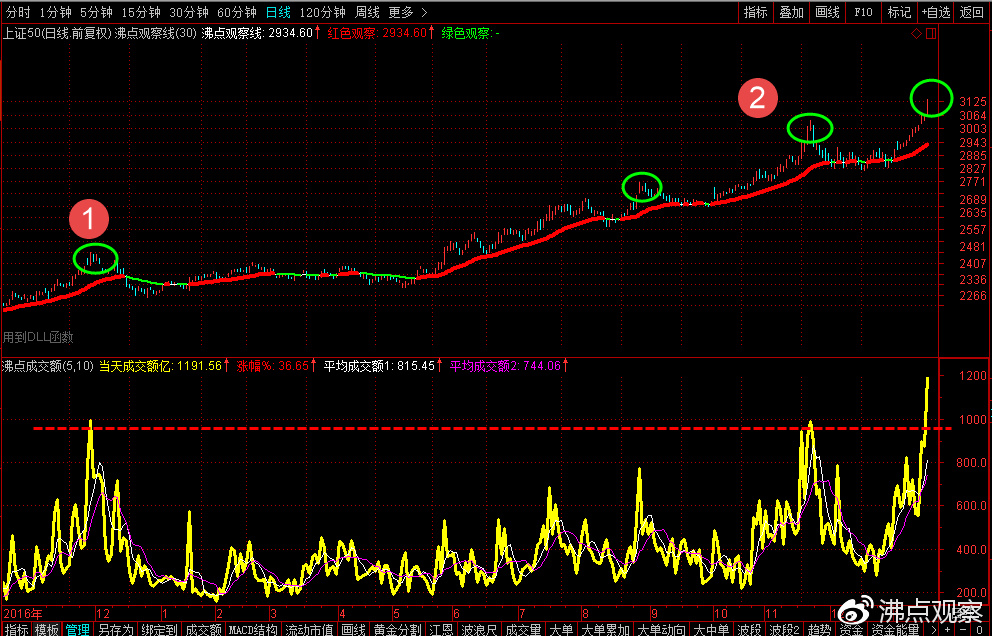The image size is (992, 636).
Task: Click the month 6 label on time axis
Action: [x=457, y=614]
